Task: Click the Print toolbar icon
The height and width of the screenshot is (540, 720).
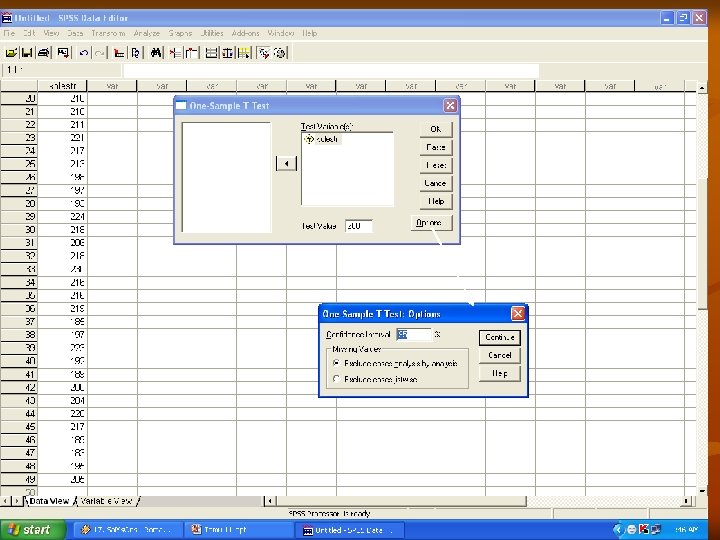Action: click(x=44, y=53)
